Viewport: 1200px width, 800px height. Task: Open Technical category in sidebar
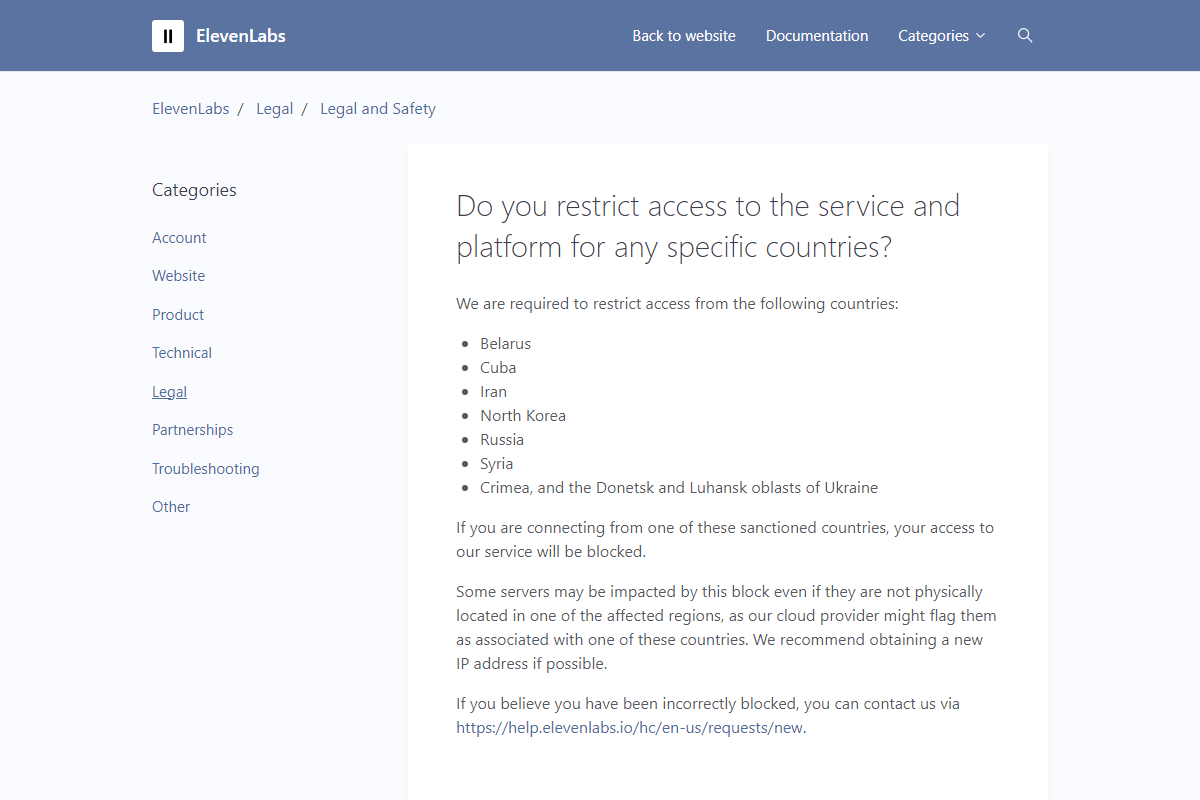tap(182, 353)
